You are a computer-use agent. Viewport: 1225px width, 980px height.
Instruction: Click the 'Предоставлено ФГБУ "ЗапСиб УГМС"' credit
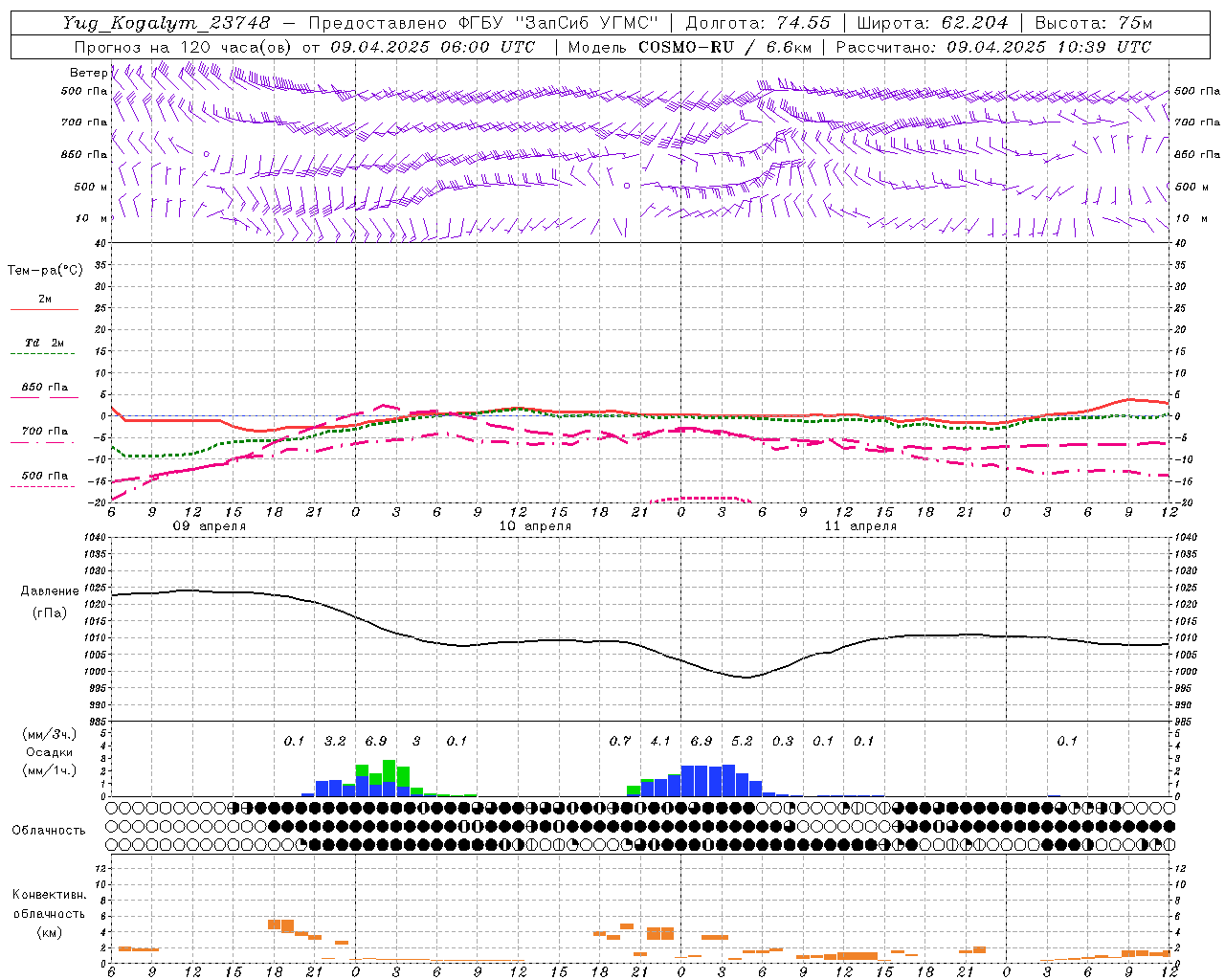click(x=485, y=23)
